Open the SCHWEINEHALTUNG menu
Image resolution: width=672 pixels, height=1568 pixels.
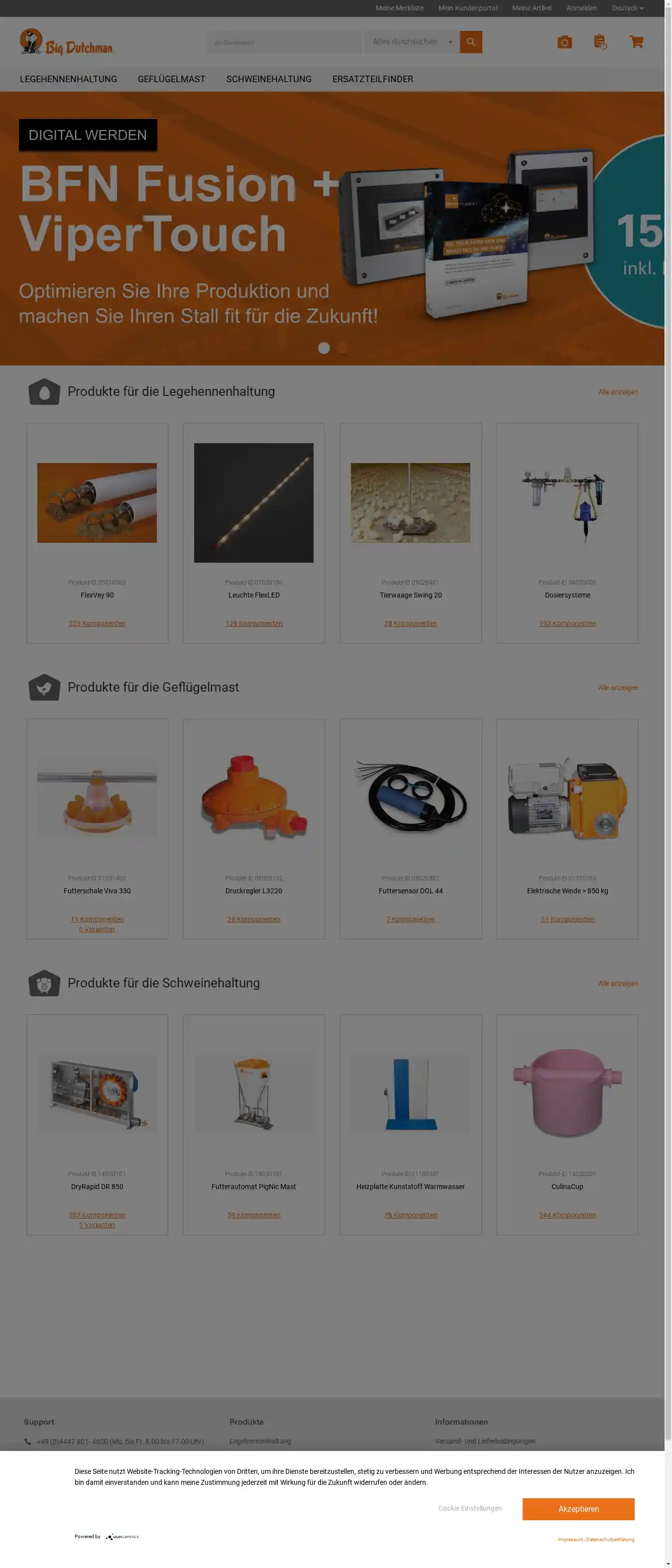(269, 79)
